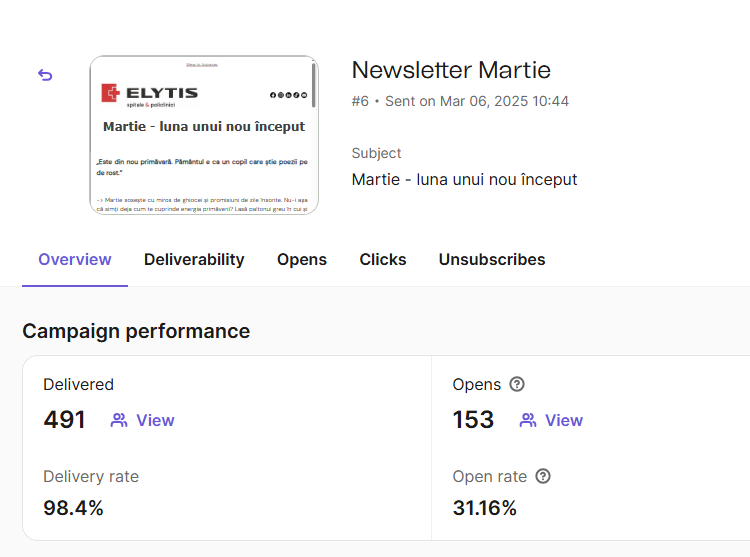750x557 pixels.
Task: Click the email preview scrollbar
Action: 313,85
